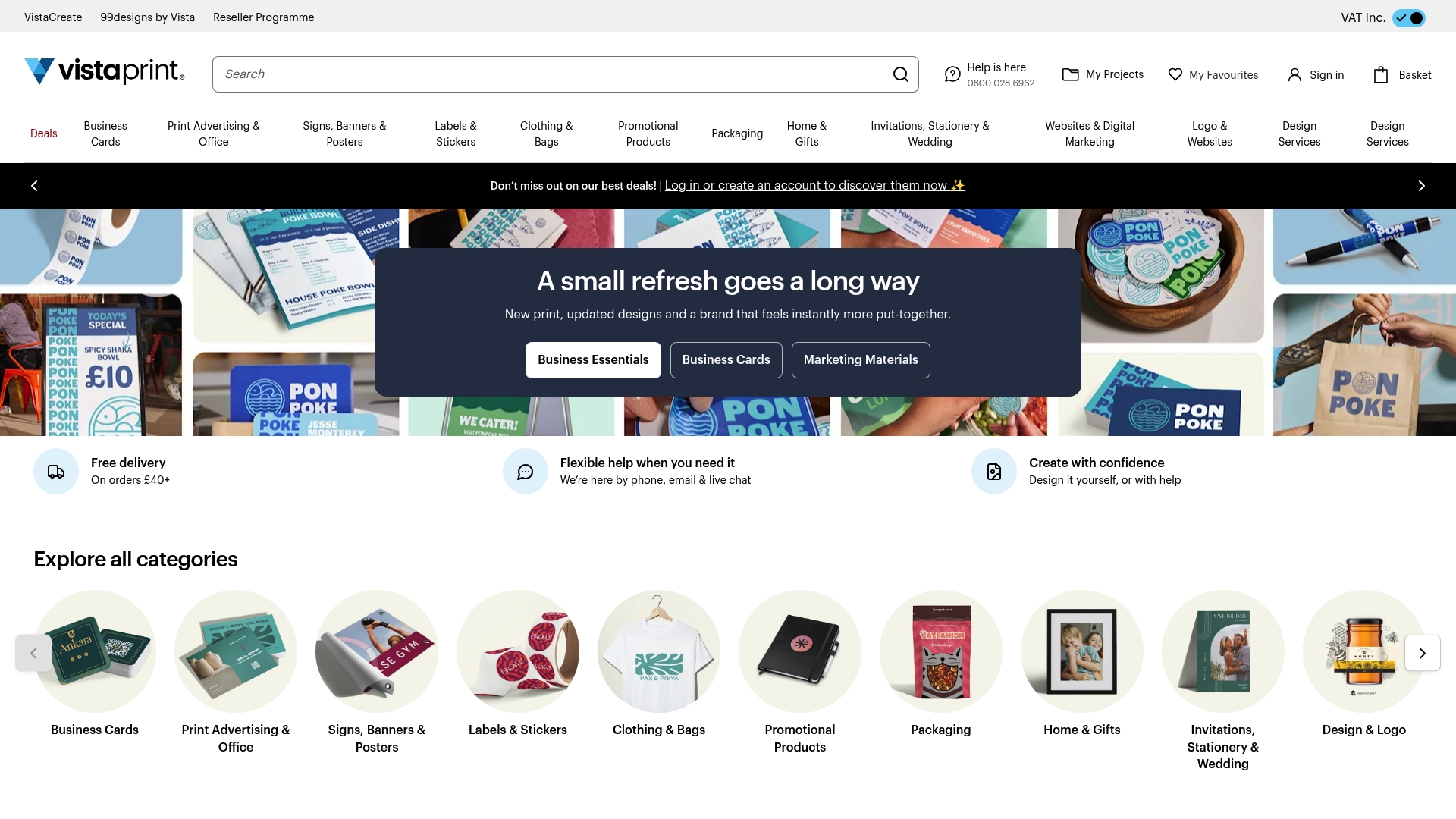Click the Sign in link text

1326,75
